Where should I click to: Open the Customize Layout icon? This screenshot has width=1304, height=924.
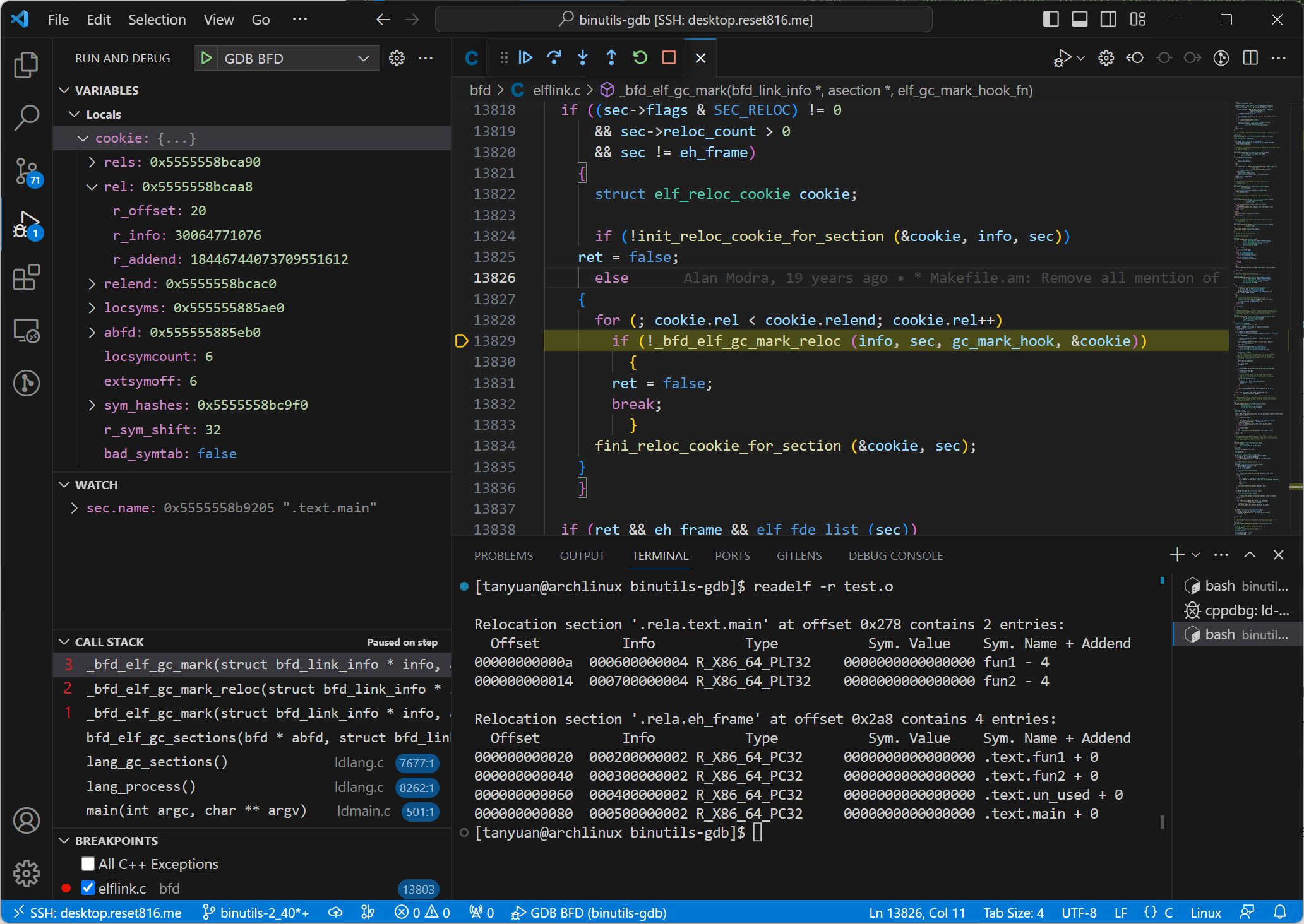1137,20
